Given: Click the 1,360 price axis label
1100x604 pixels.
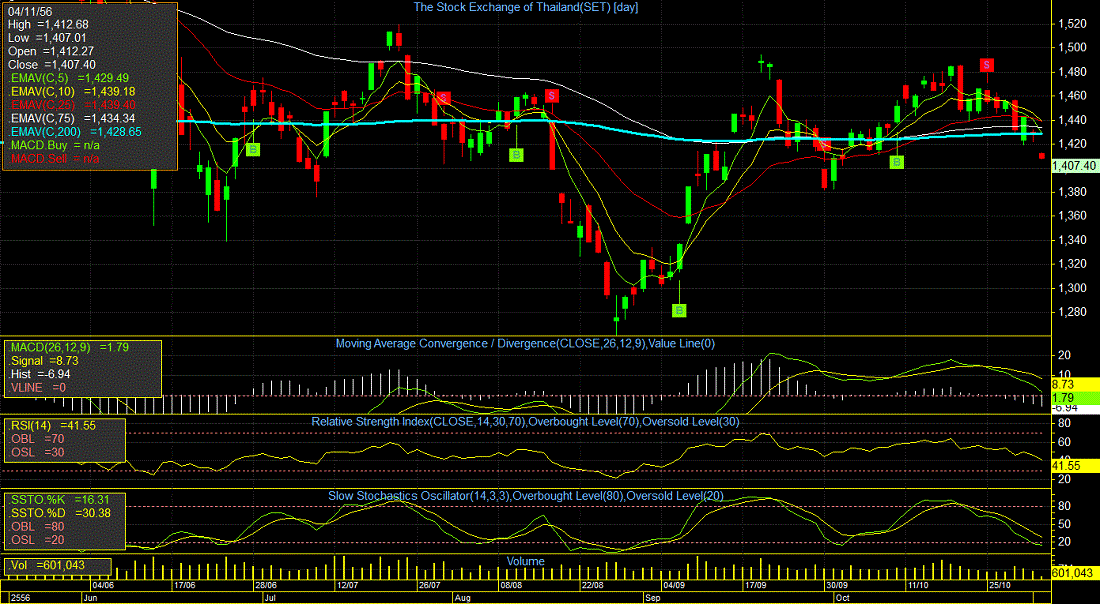Looking at the screenshot, I should pyautogui.click(x=1071, y=216).
